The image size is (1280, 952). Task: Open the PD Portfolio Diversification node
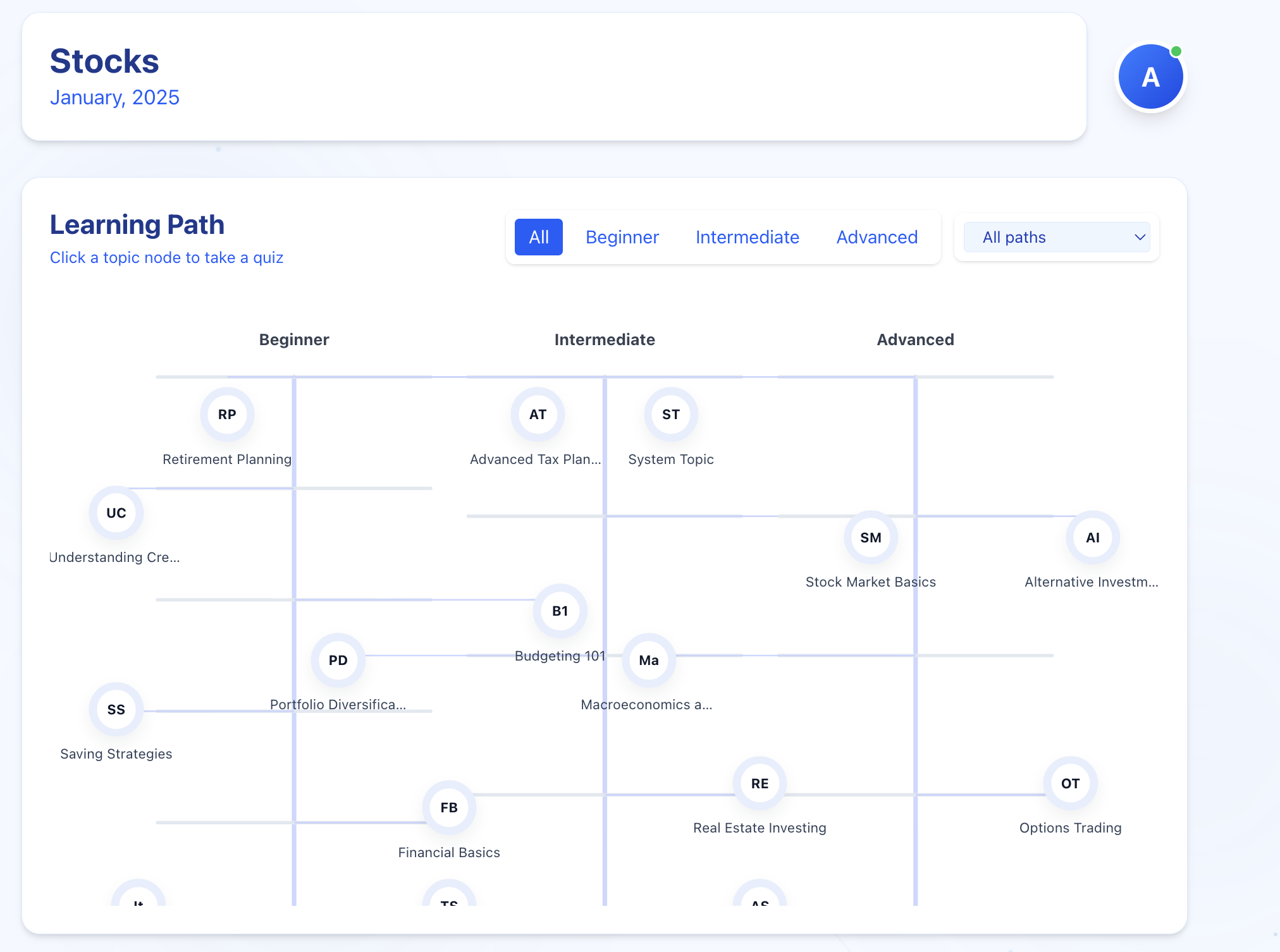point(338,660)
